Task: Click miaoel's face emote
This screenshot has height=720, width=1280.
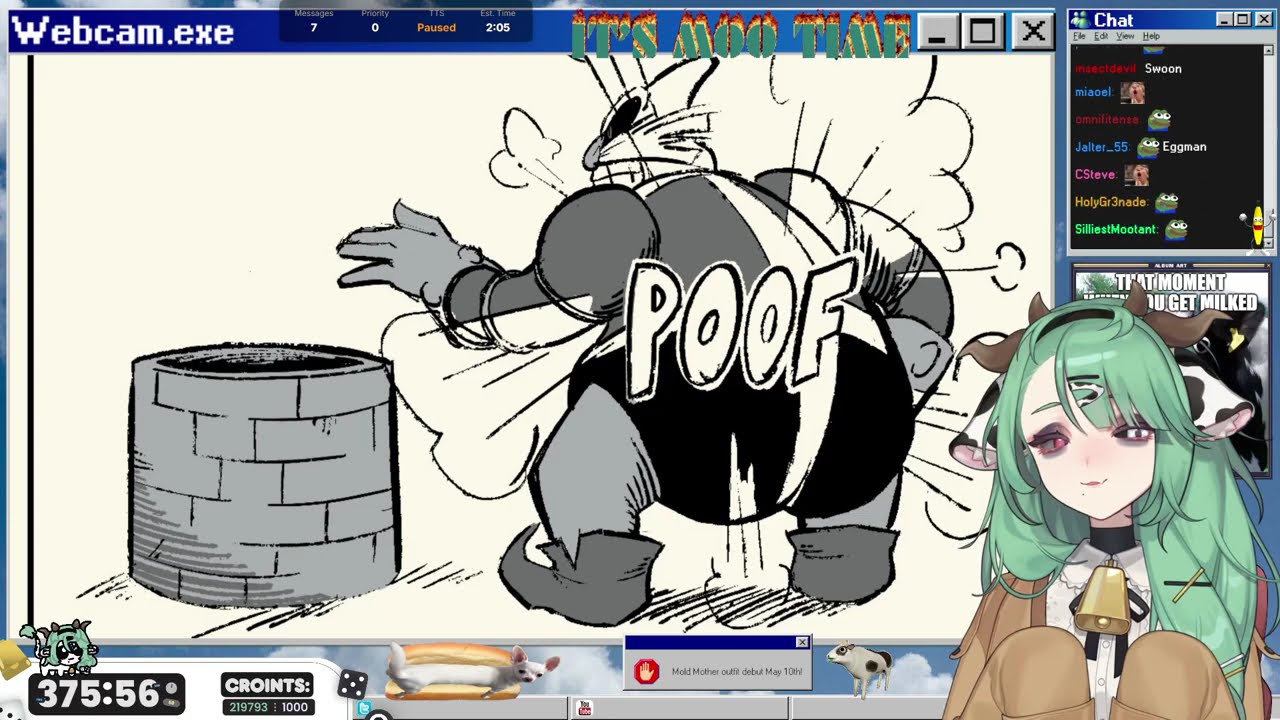Action: [1132, 92]
